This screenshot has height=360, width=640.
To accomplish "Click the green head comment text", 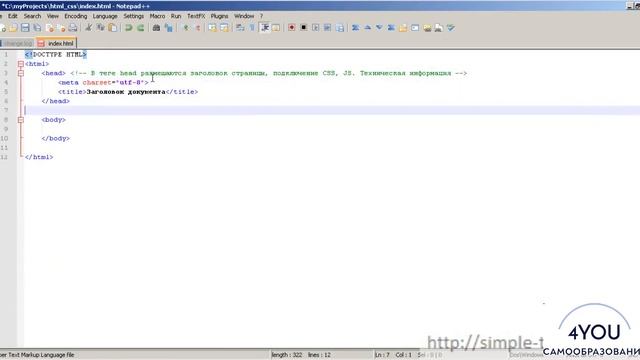I will click(x=268, y=73).
